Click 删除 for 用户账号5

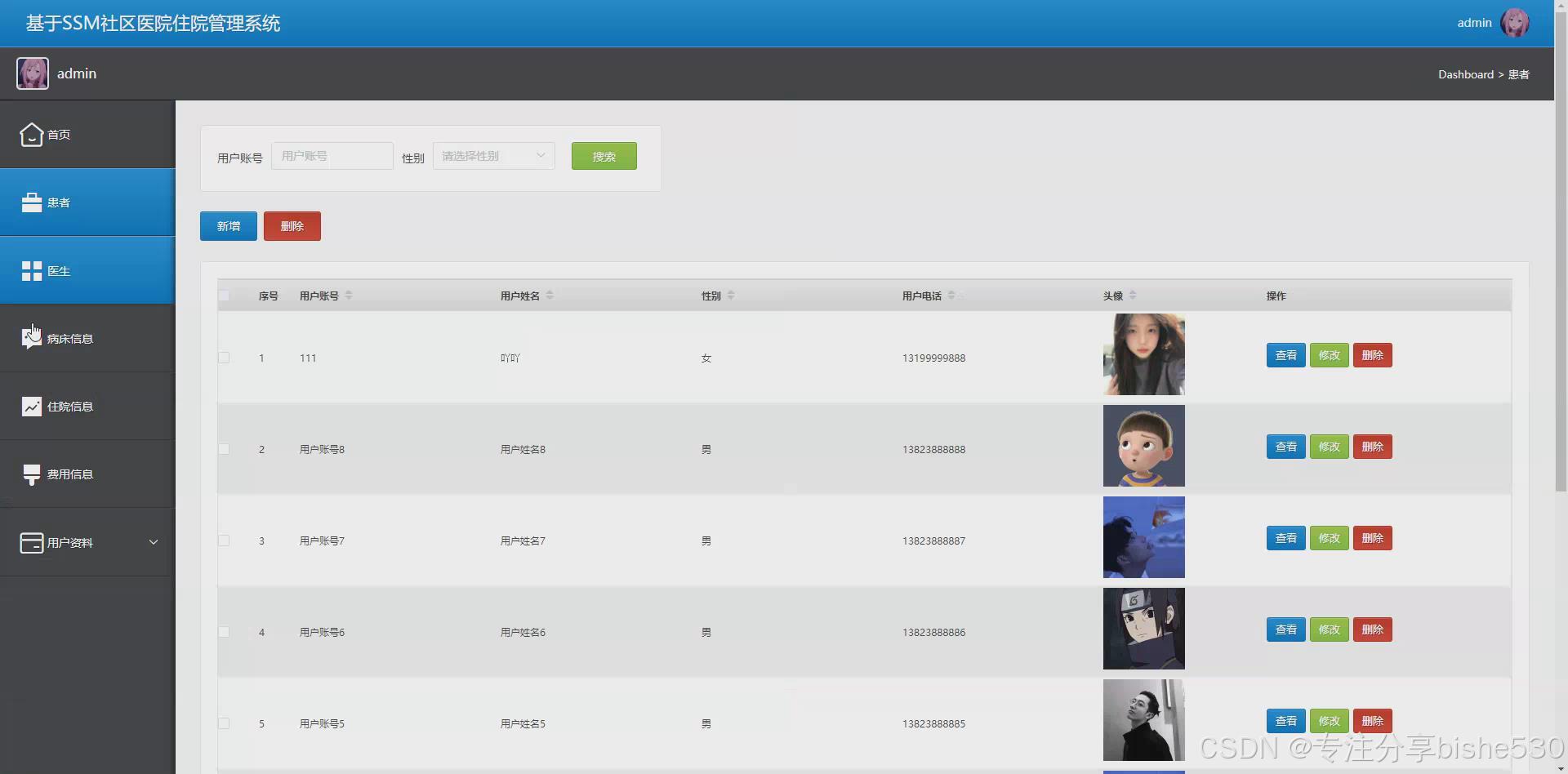(x=1373, y=721)
